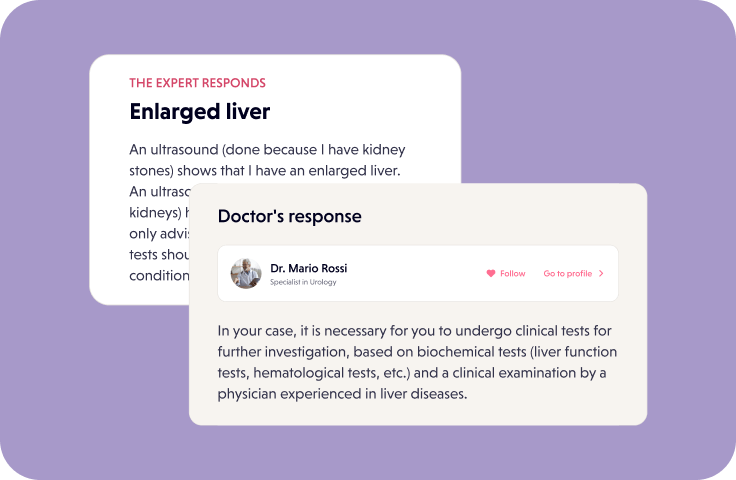
Task: Click the line physician experienced in liver diseases
Action: [342, 394]
